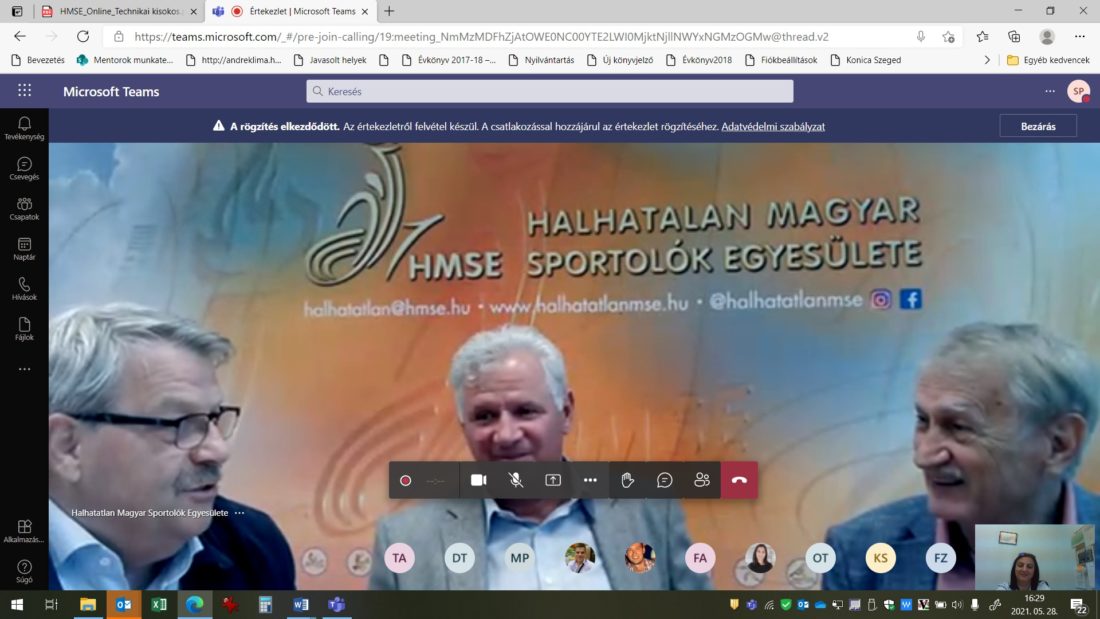The height and width of the screenshot is (619, 1100).
Task: Hang up the call
Action: coord(739,480)
